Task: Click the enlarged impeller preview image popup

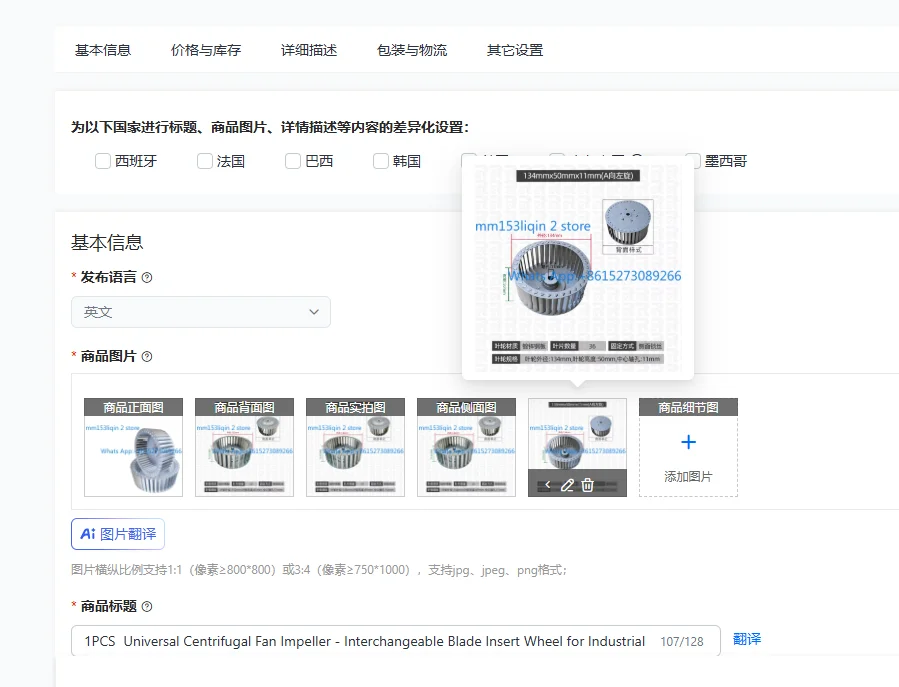Action: (578, 268)
